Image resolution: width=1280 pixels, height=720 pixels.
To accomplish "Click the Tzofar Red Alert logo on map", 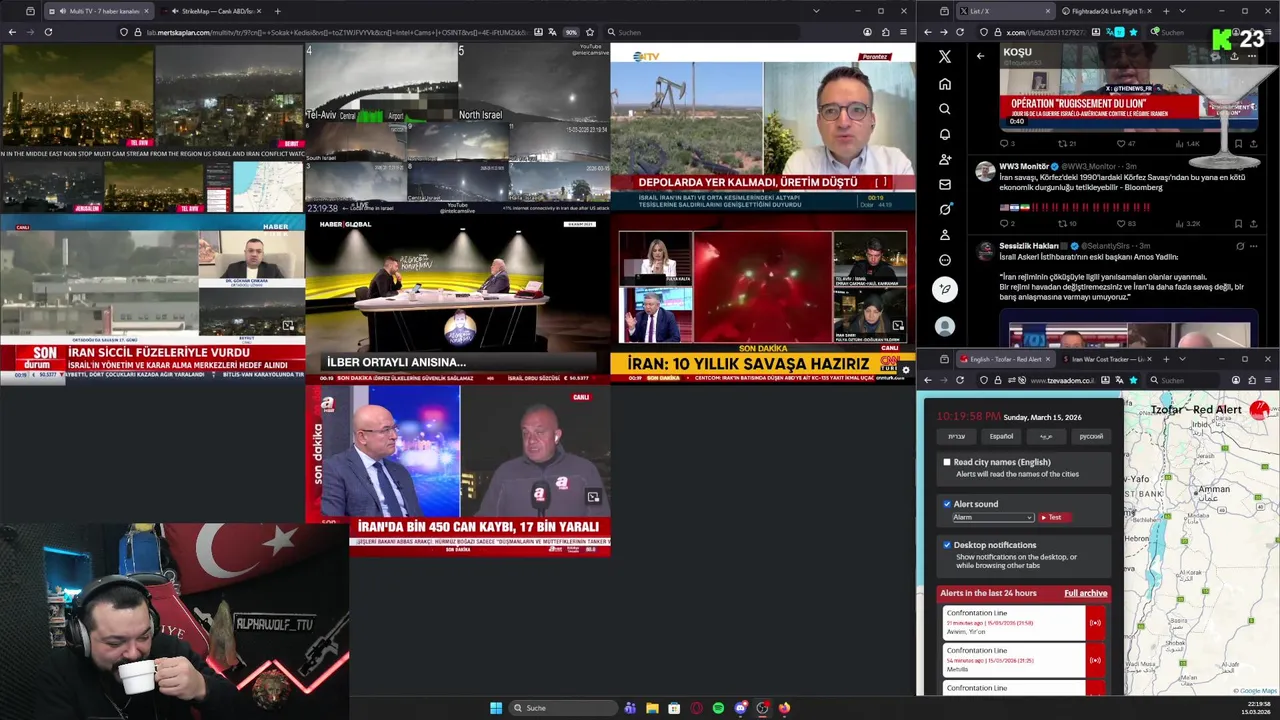I will [1259, 409].
